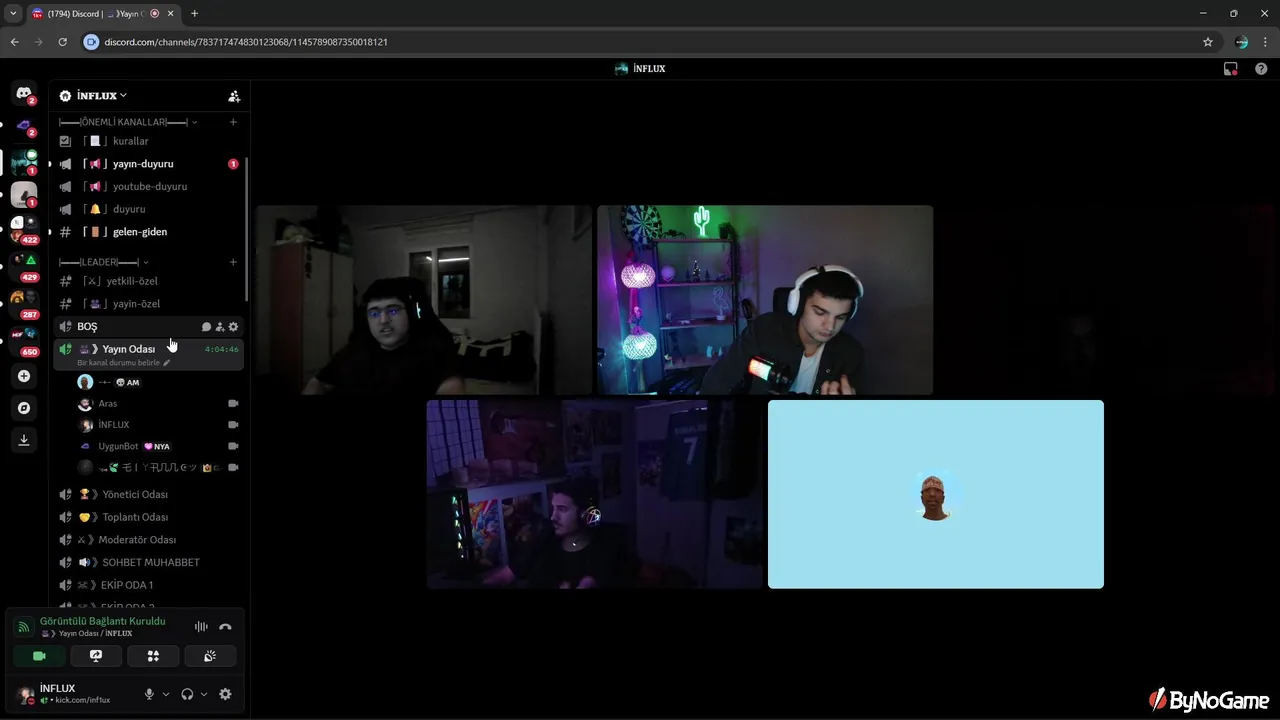This screenshot has height=720, width=1280.
Task: Click user İNFLUX in voice member list
Action: tap(158, 425)
